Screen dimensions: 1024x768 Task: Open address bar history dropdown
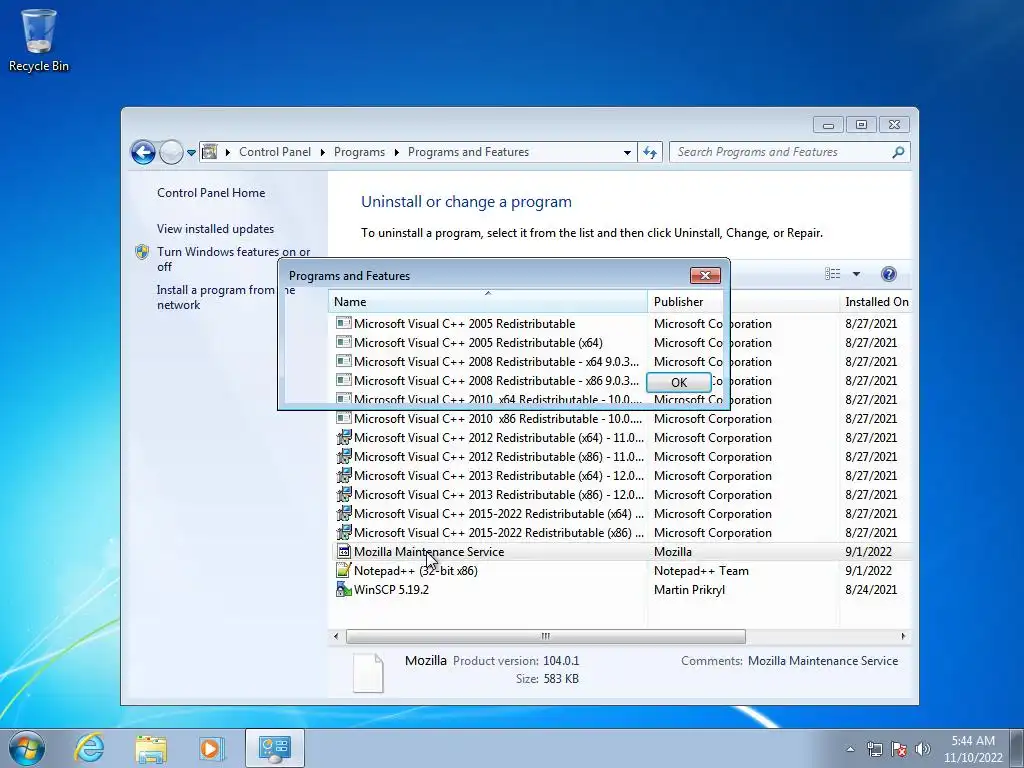[x=627, y=152]
